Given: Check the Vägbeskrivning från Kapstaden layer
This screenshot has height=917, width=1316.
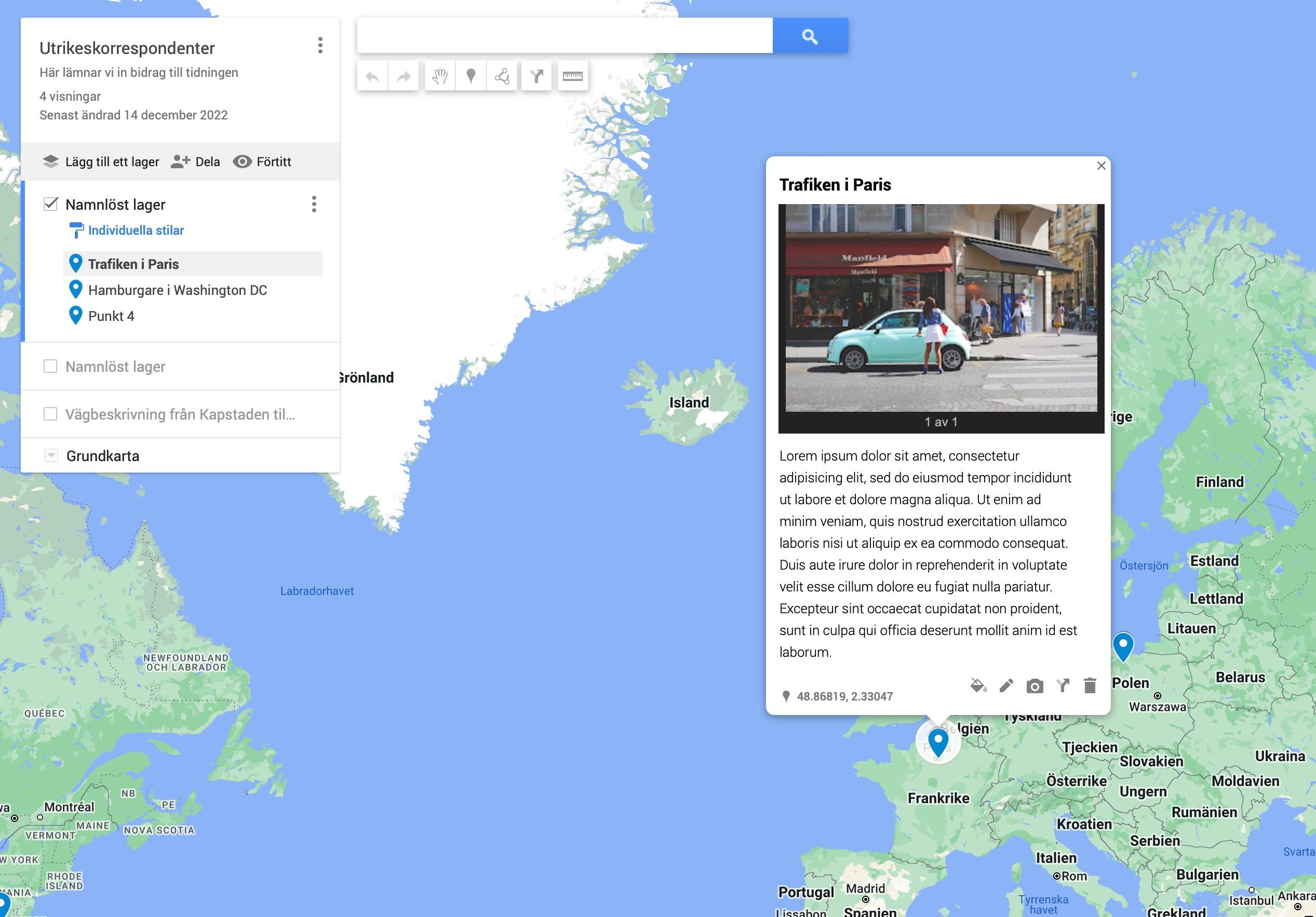Looking at the screenshot, I should (x=51, y=414).
